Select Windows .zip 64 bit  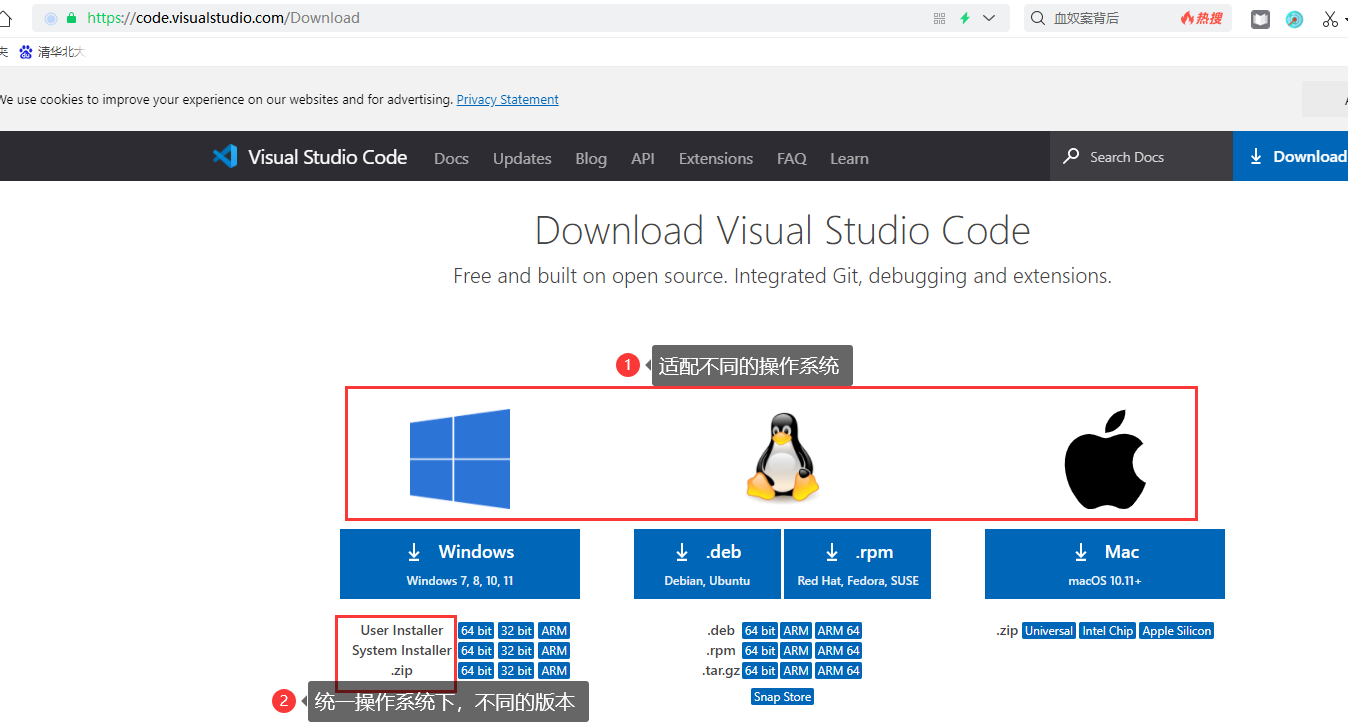[476, 670]
